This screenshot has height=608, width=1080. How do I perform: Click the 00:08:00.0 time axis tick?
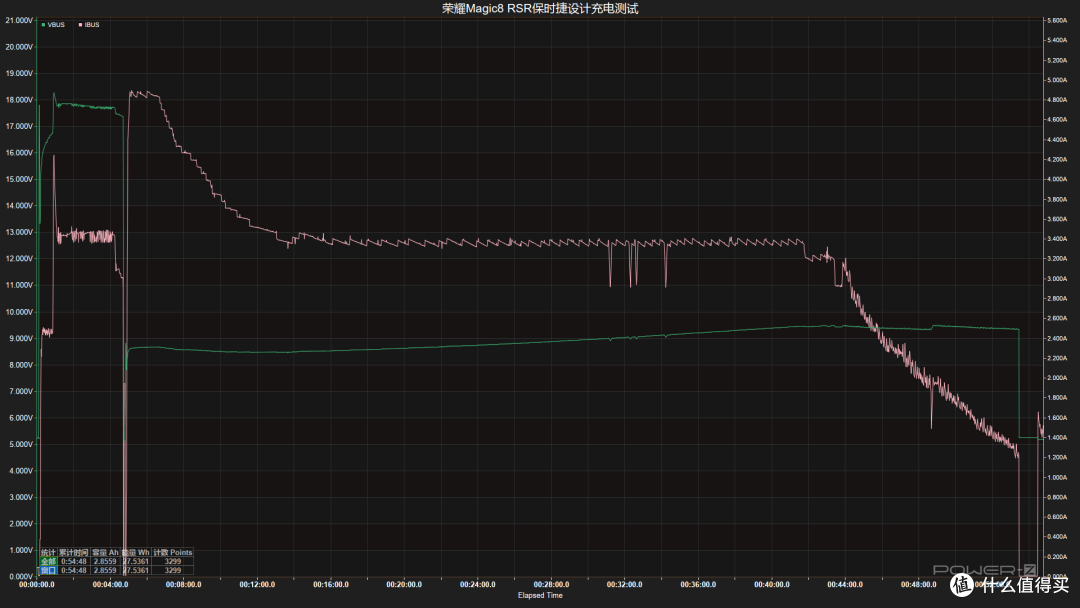[183, 585]
